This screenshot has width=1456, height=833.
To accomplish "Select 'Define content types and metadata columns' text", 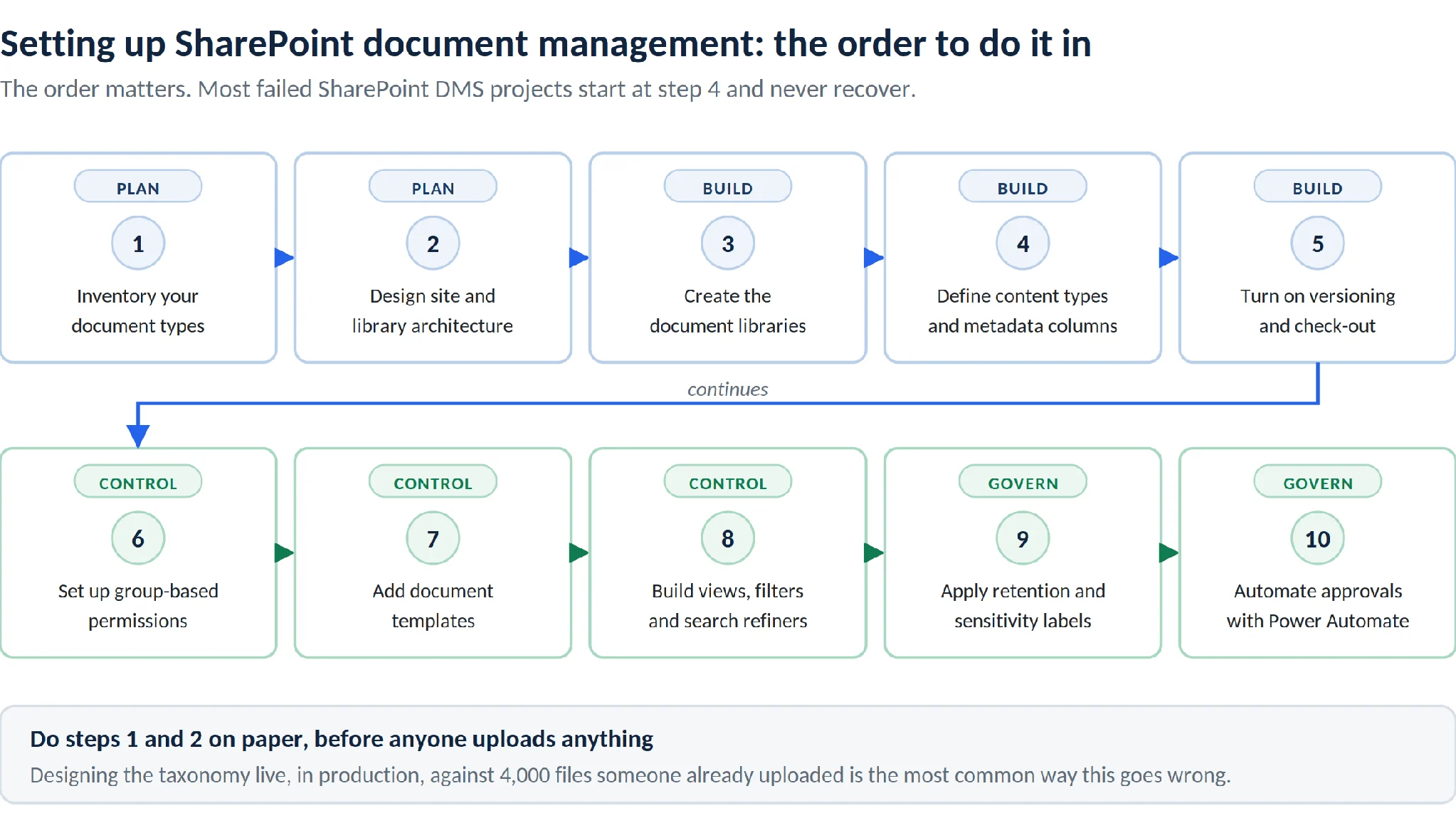I will click(x=1023, y=311).
